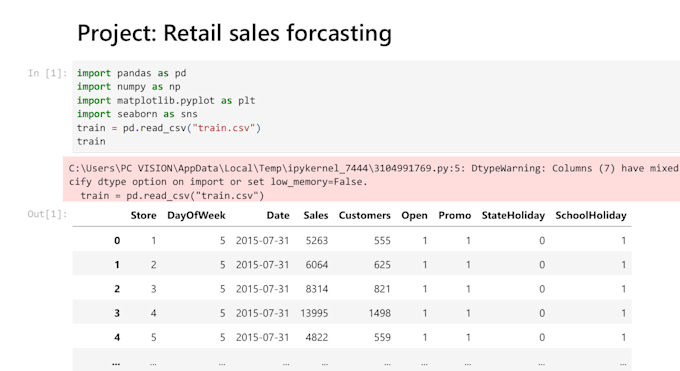
Task: Click the Open column header
Action: 414,215
